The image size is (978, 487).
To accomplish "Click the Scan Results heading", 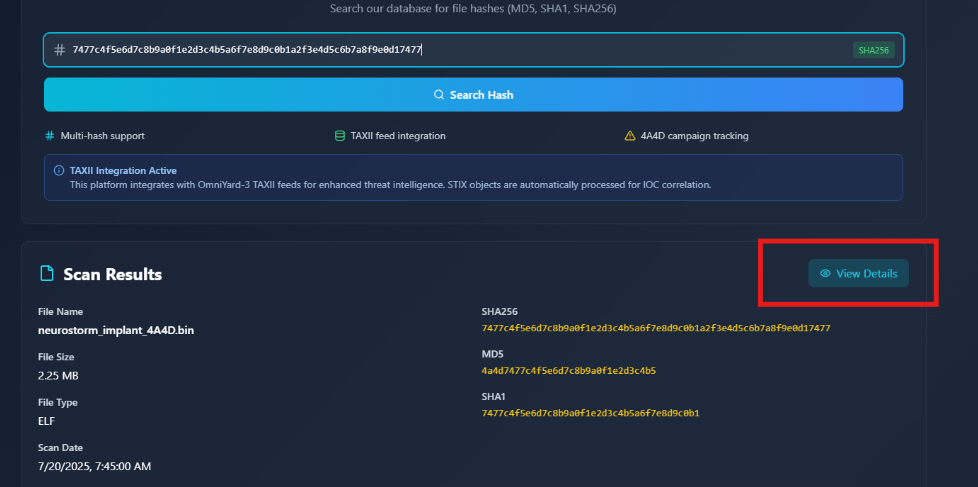I will [112, 274].
